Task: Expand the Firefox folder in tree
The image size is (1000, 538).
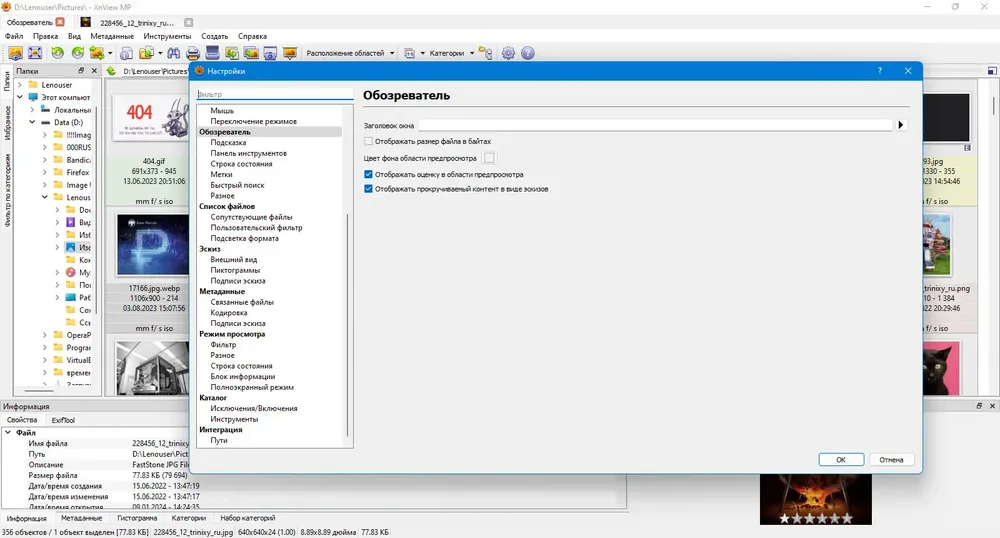Action: pos(45,172)
